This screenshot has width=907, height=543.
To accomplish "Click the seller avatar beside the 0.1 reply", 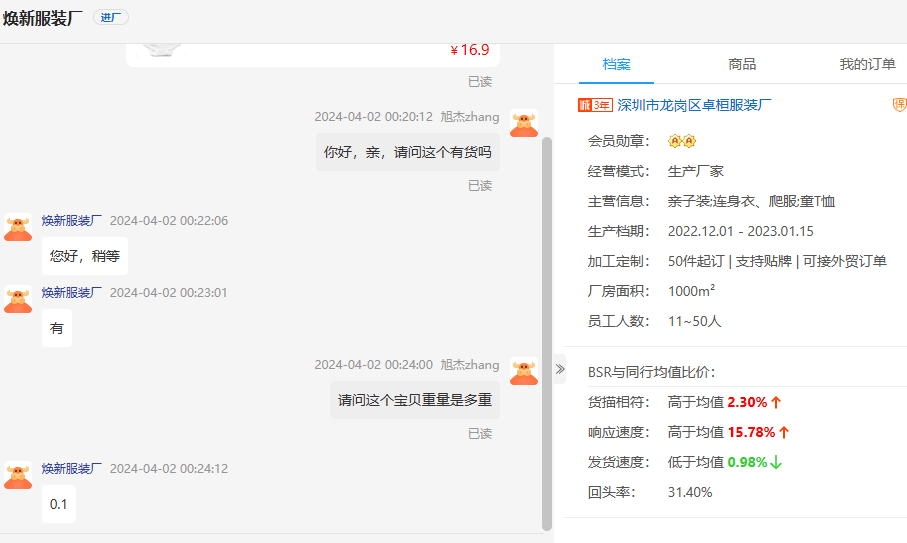I will click(18, 475).
